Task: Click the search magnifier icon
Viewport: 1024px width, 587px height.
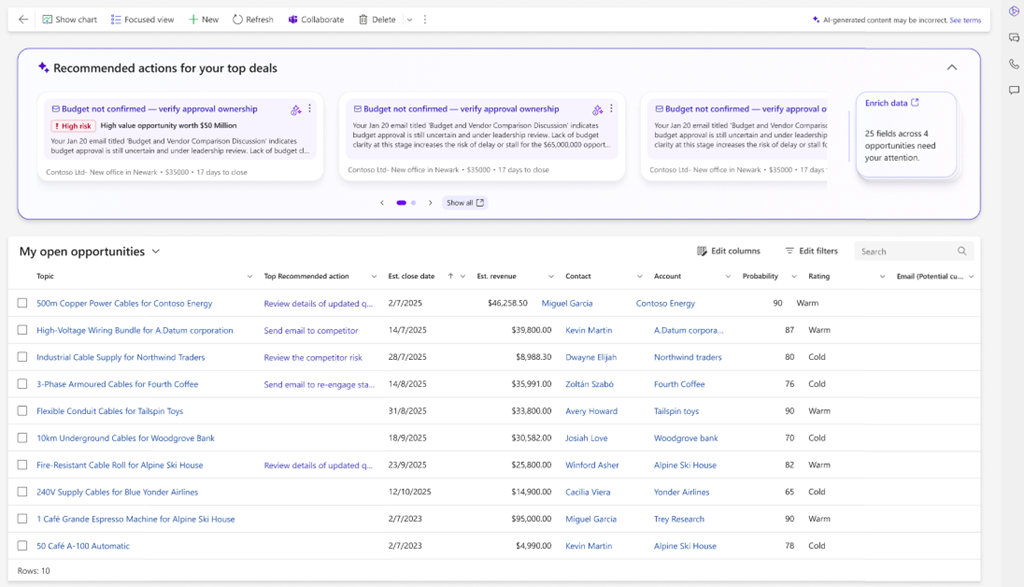Action: 962,251
